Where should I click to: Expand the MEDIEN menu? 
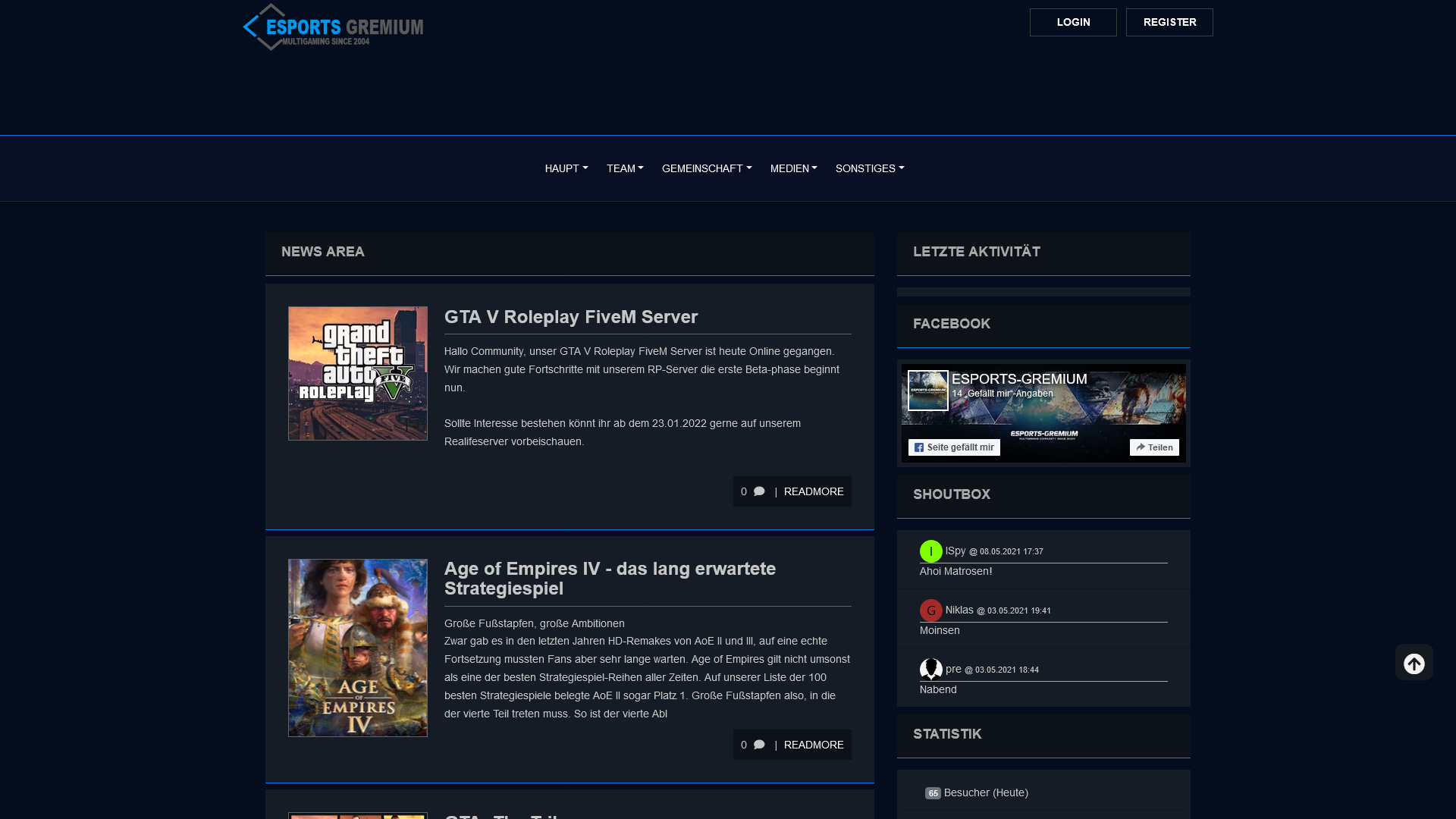tap(794, 168)
